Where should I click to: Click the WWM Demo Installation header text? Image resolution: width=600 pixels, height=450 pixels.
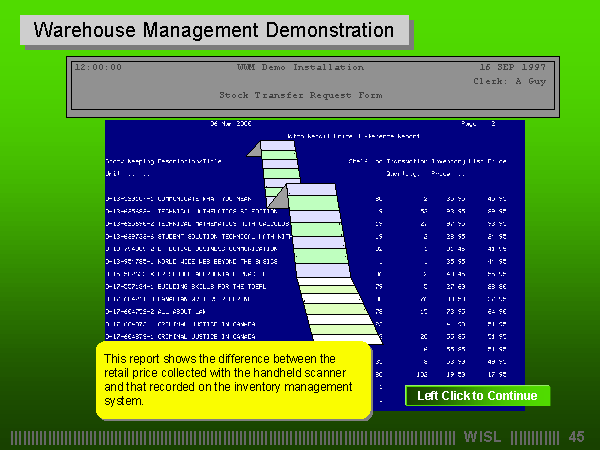[x=300, y=67]
